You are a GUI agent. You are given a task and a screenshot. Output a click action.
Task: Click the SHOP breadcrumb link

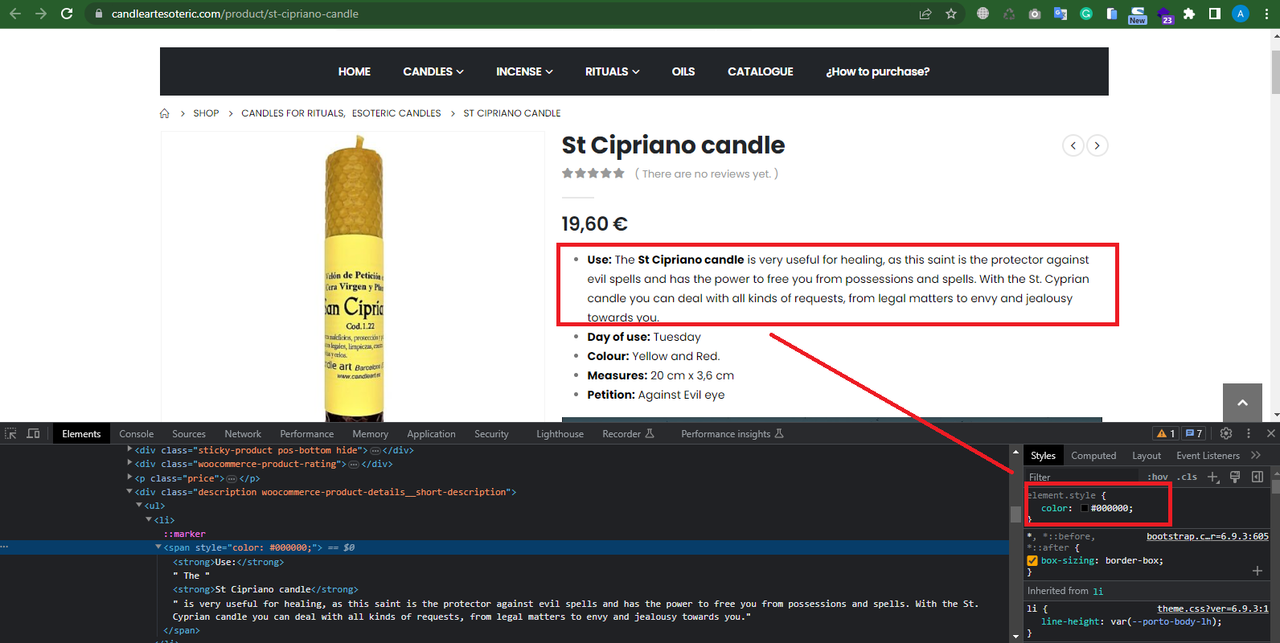coord(206,113)
